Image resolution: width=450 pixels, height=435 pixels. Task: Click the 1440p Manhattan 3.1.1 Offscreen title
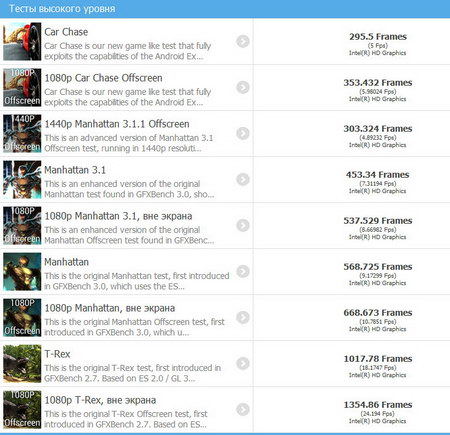coord(117,124)
